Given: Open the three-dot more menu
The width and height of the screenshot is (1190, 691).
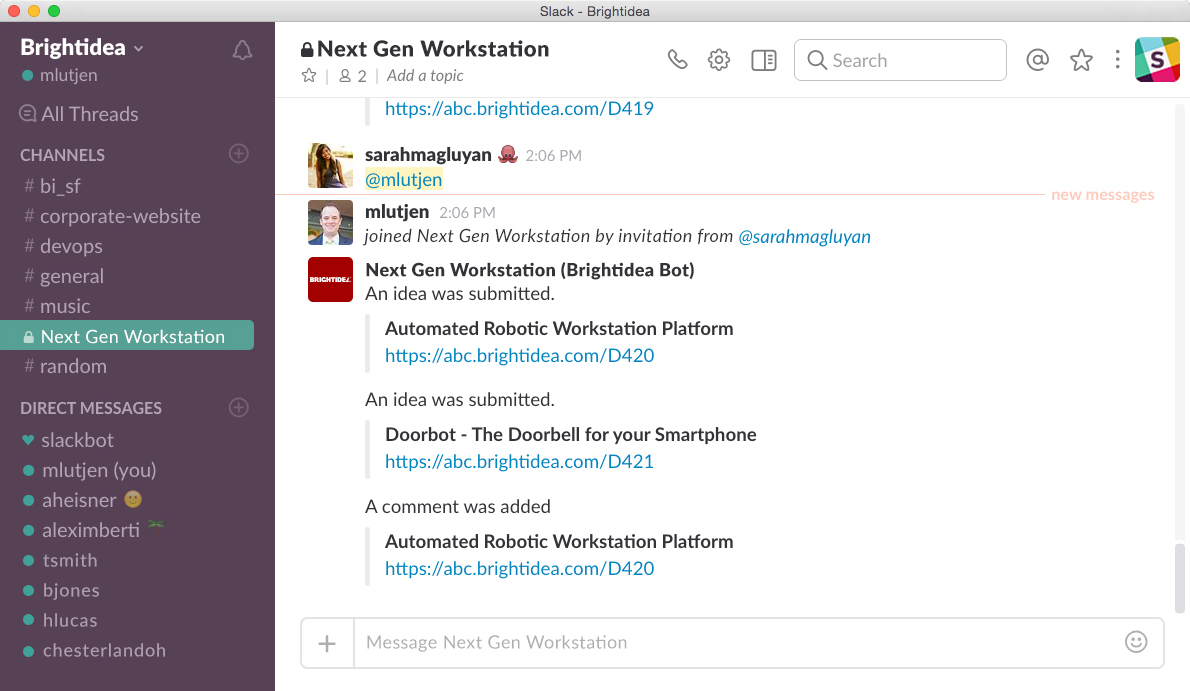Looking at the screenshot, I should [x=1117, y=60].
